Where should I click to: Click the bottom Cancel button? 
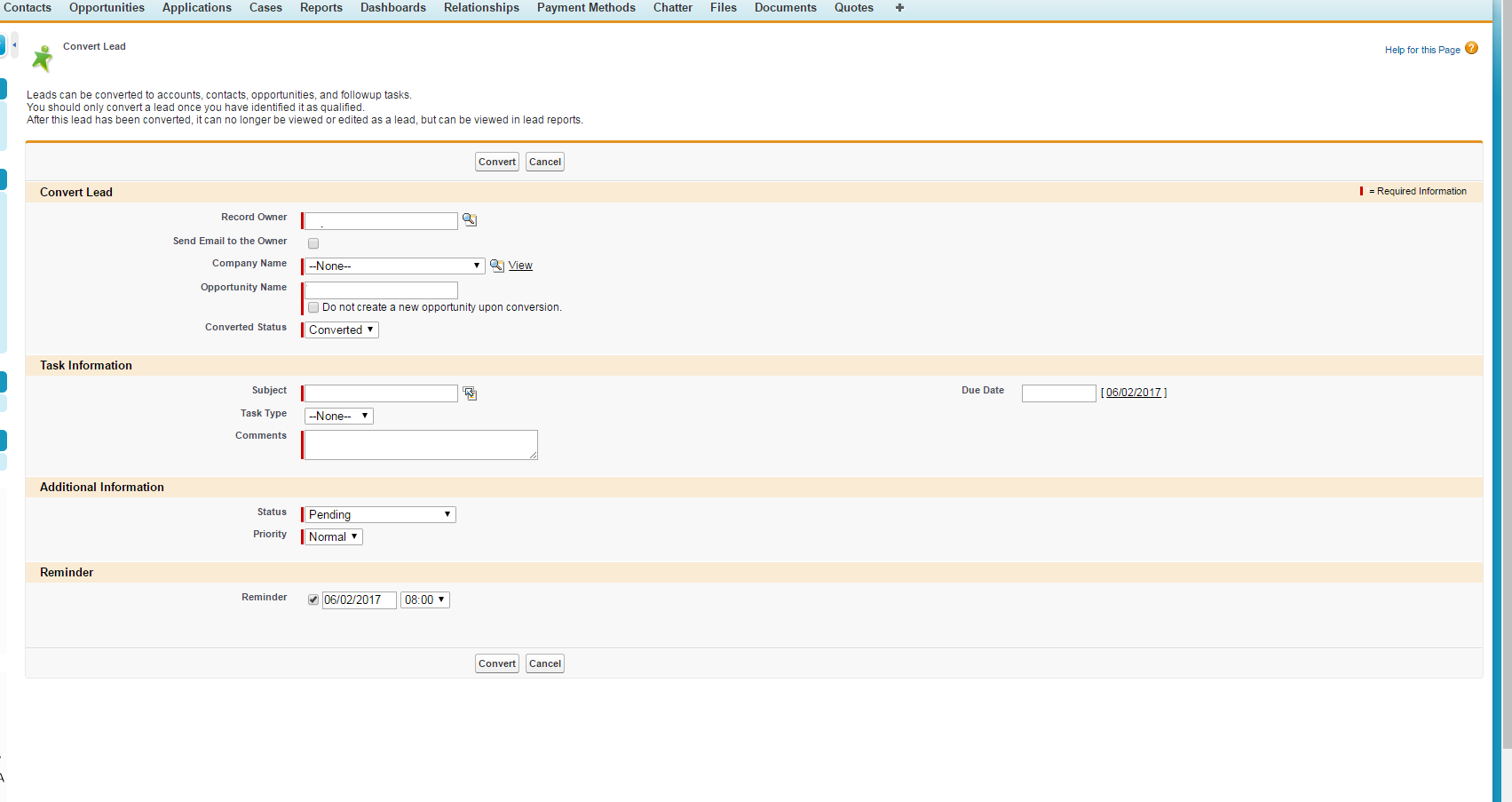[545, 663]
